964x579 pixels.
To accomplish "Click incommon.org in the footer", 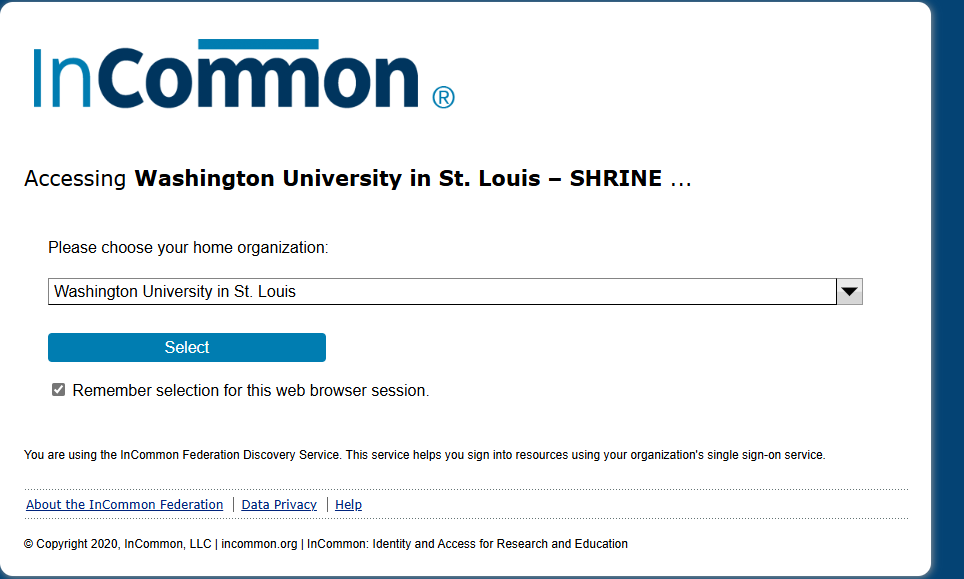I will (x=259, y=544).
